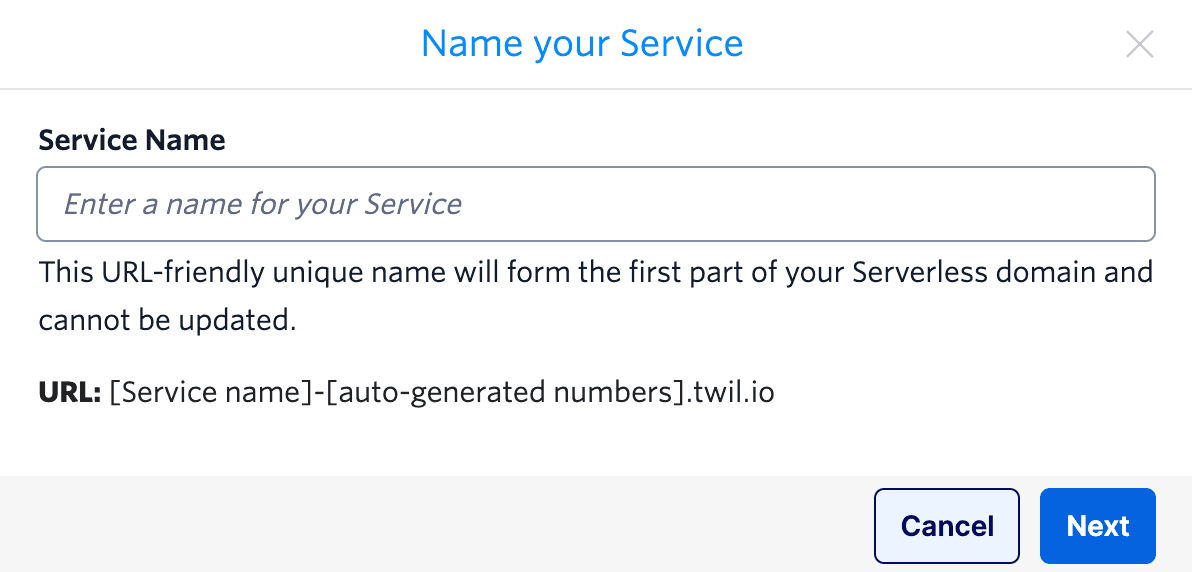Click the bold Service Name label

click(132, 140)
